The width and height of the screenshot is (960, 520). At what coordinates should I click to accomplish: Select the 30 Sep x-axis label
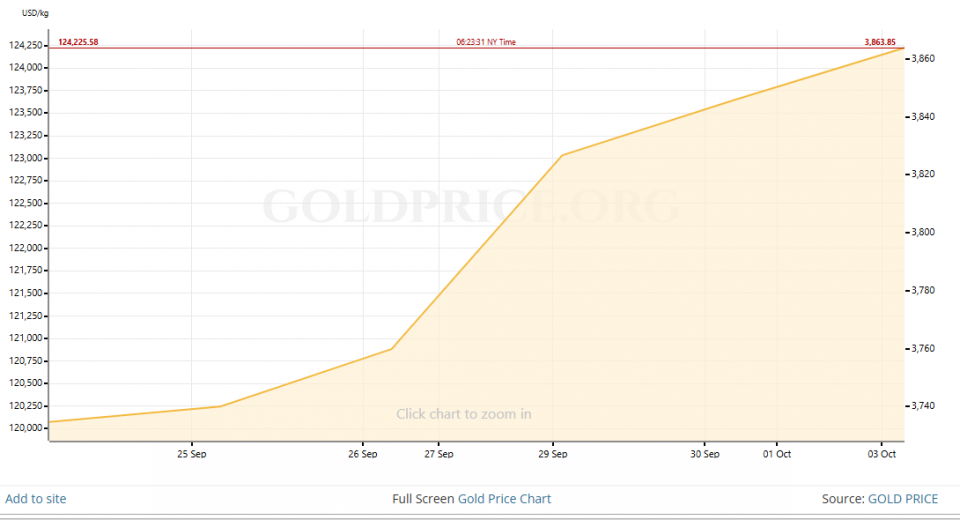[704, 454]
